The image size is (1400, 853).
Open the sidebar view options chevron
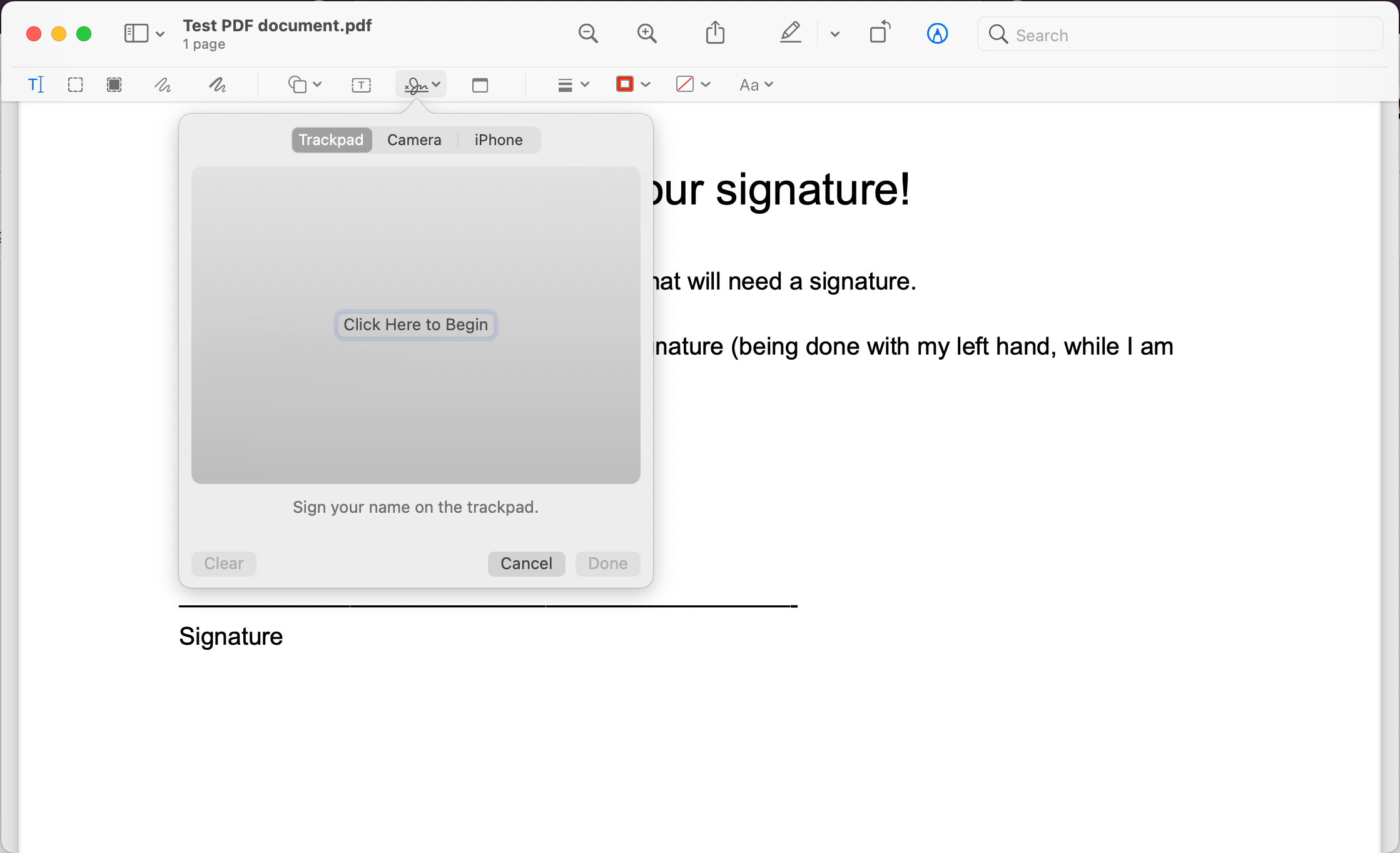click(x=160, y=34)
